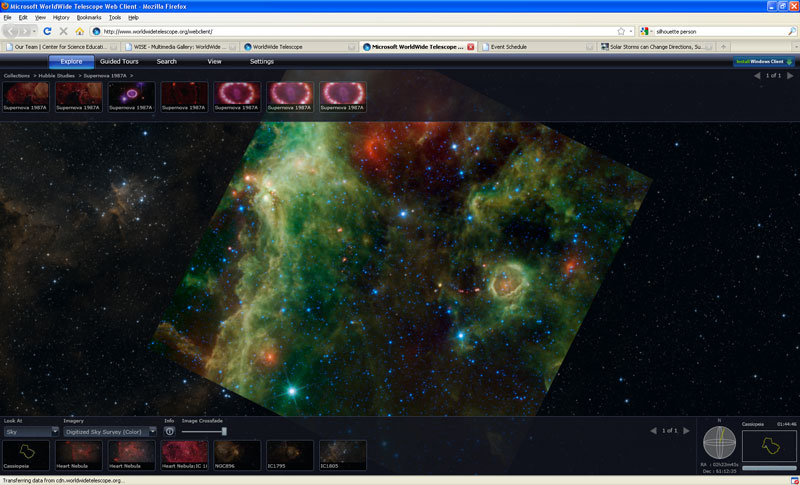The height and width of the screenshot is (485, 800).
Task: Click the zoom bar under Cassiopeia overview
Action: tap(769, 468)
